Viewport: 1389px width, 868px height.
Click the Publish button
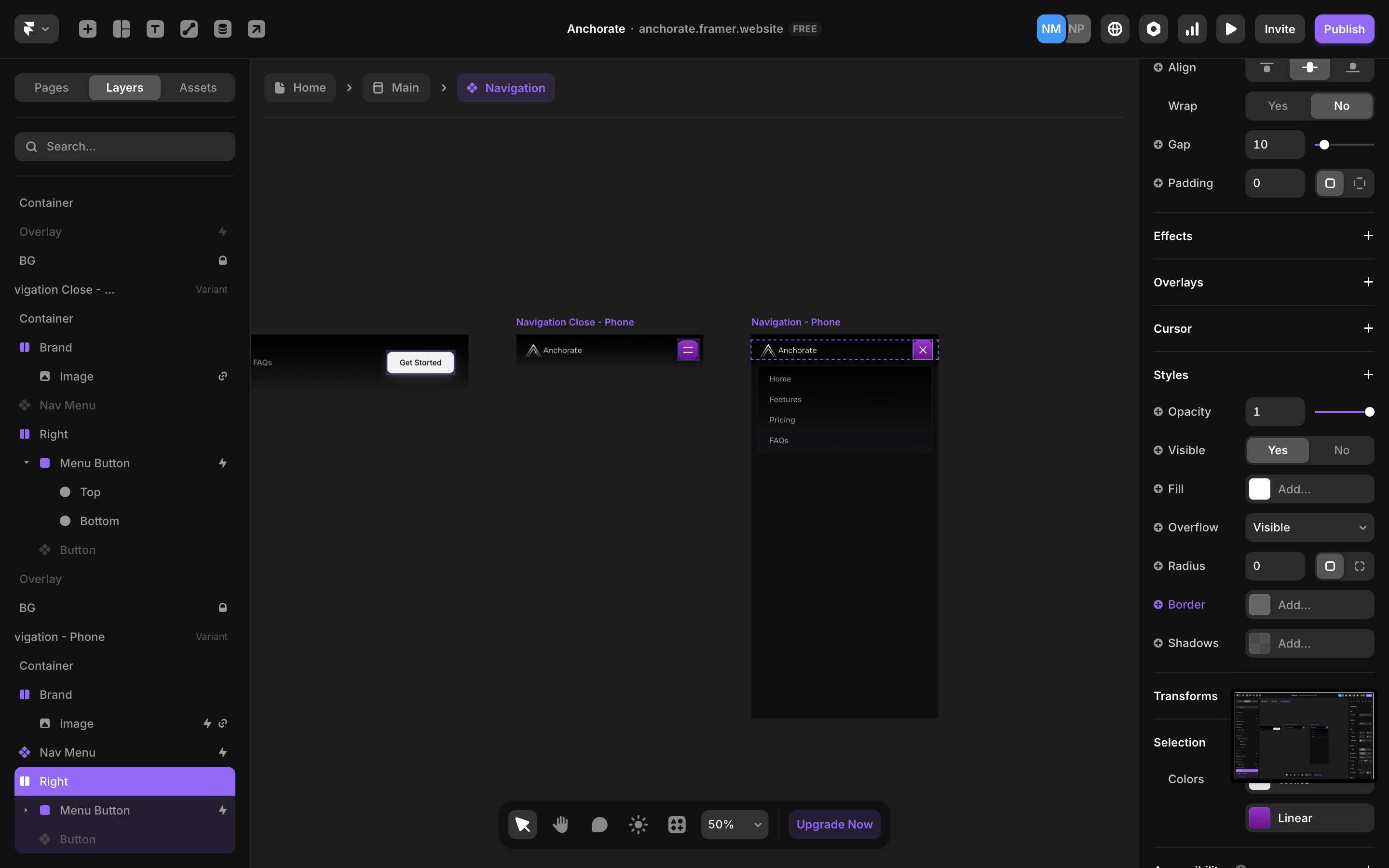(x=1344, y=29)
